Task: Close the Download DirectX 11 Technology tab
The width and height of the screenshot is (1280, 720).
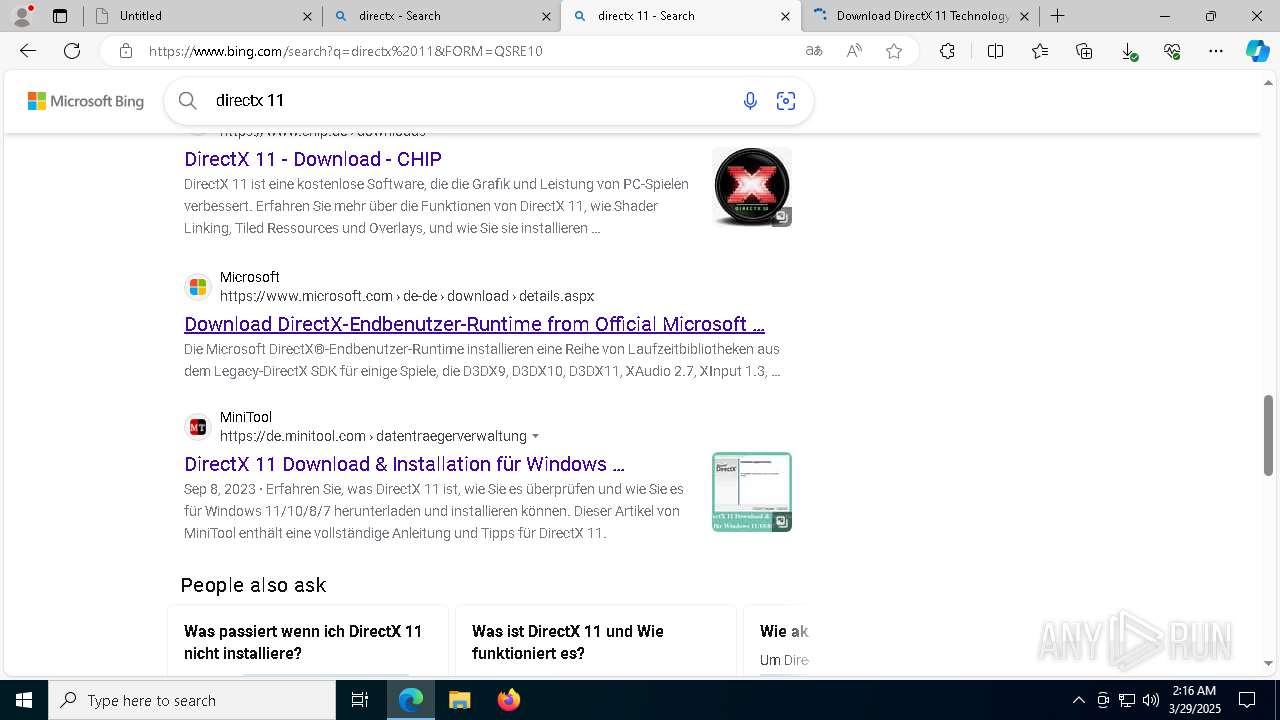Action: tap(1024, 16)
